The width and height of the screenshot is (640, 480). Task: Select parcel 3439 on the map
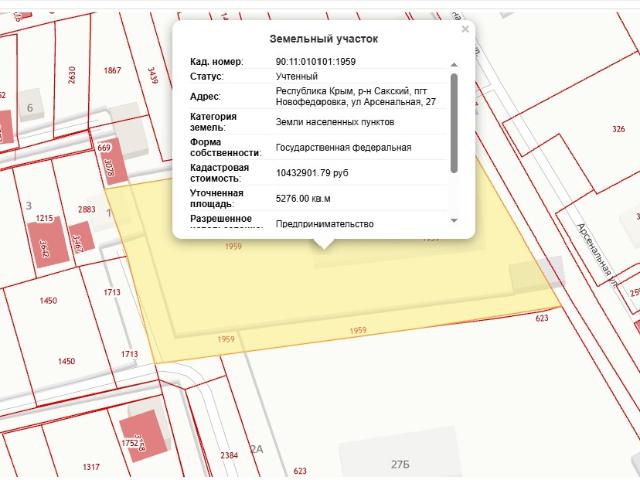coord(153,76)
